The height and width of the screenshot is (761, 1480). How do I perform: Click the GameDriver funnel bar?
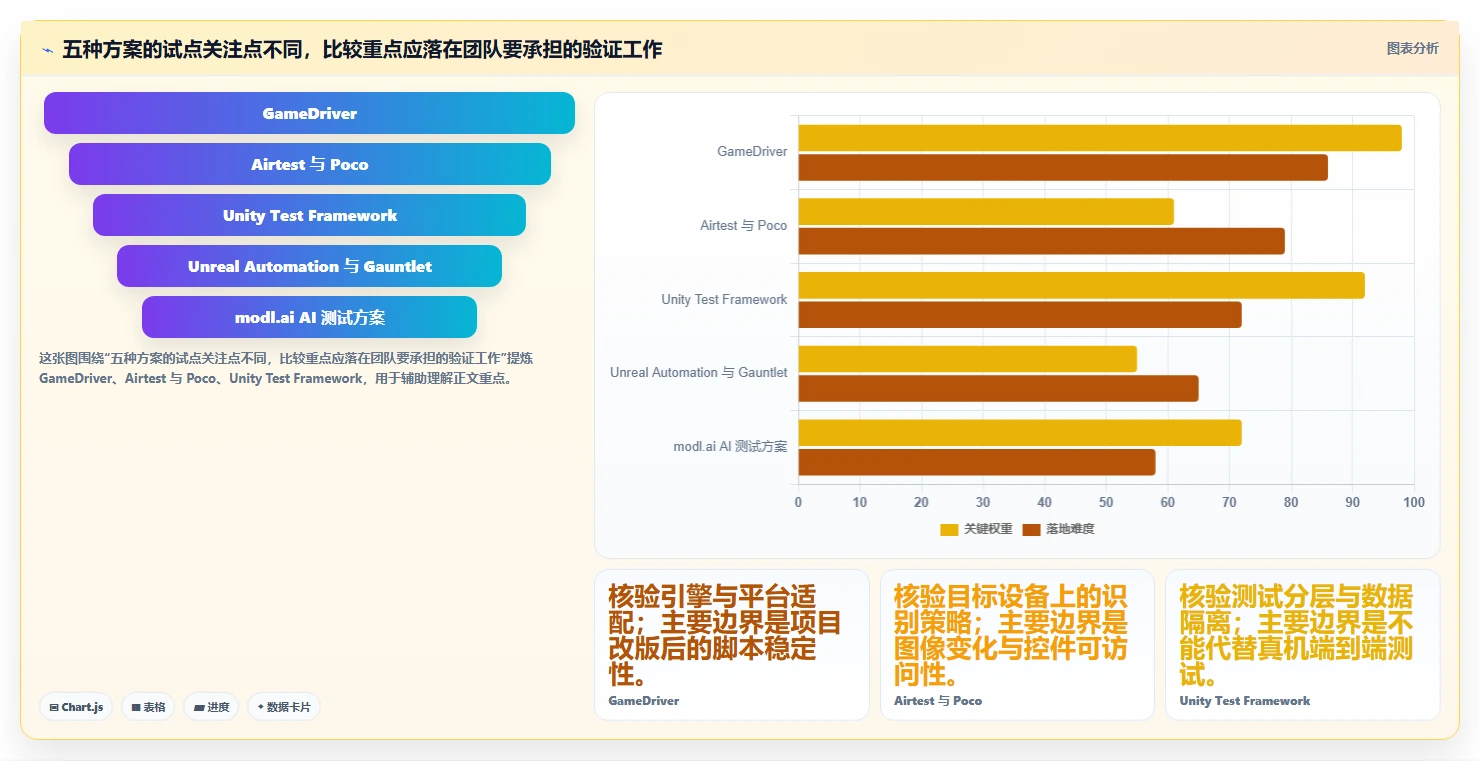pyautogui.click(x=309, y=113)
